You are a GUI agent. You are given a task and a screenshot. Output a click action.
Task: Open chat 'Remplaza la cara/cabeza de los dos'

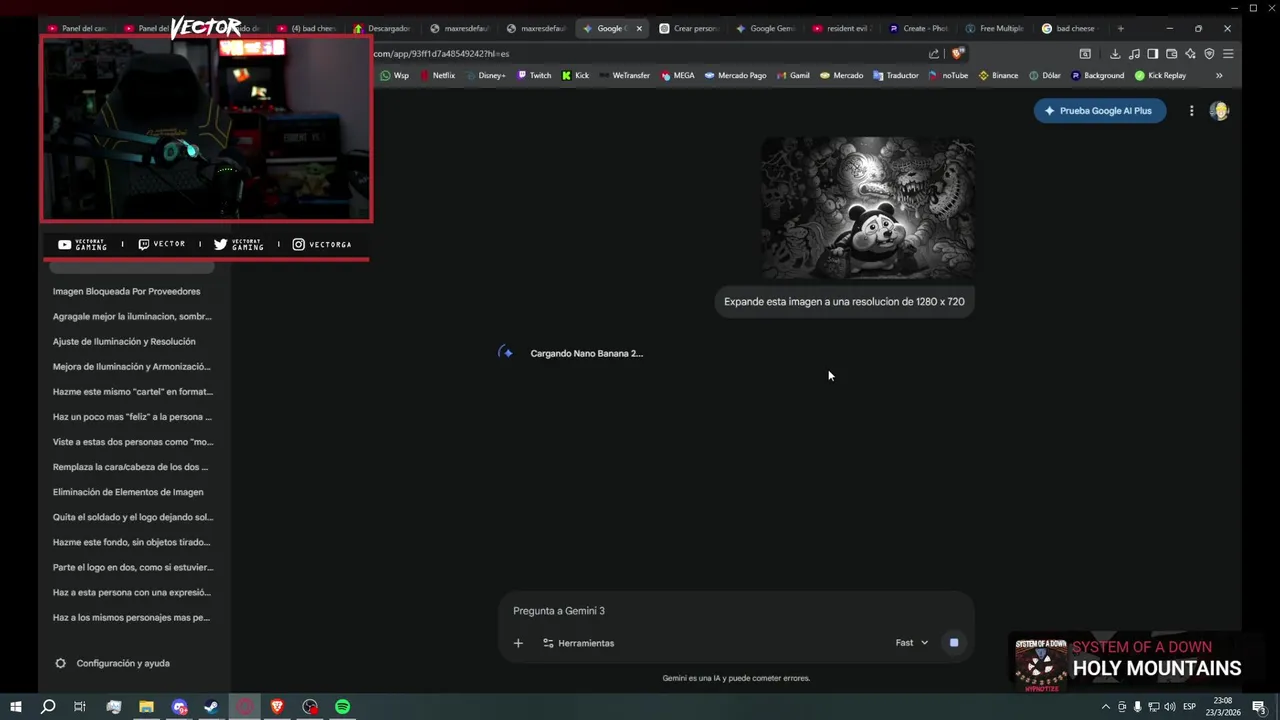[x=132, y=467]
